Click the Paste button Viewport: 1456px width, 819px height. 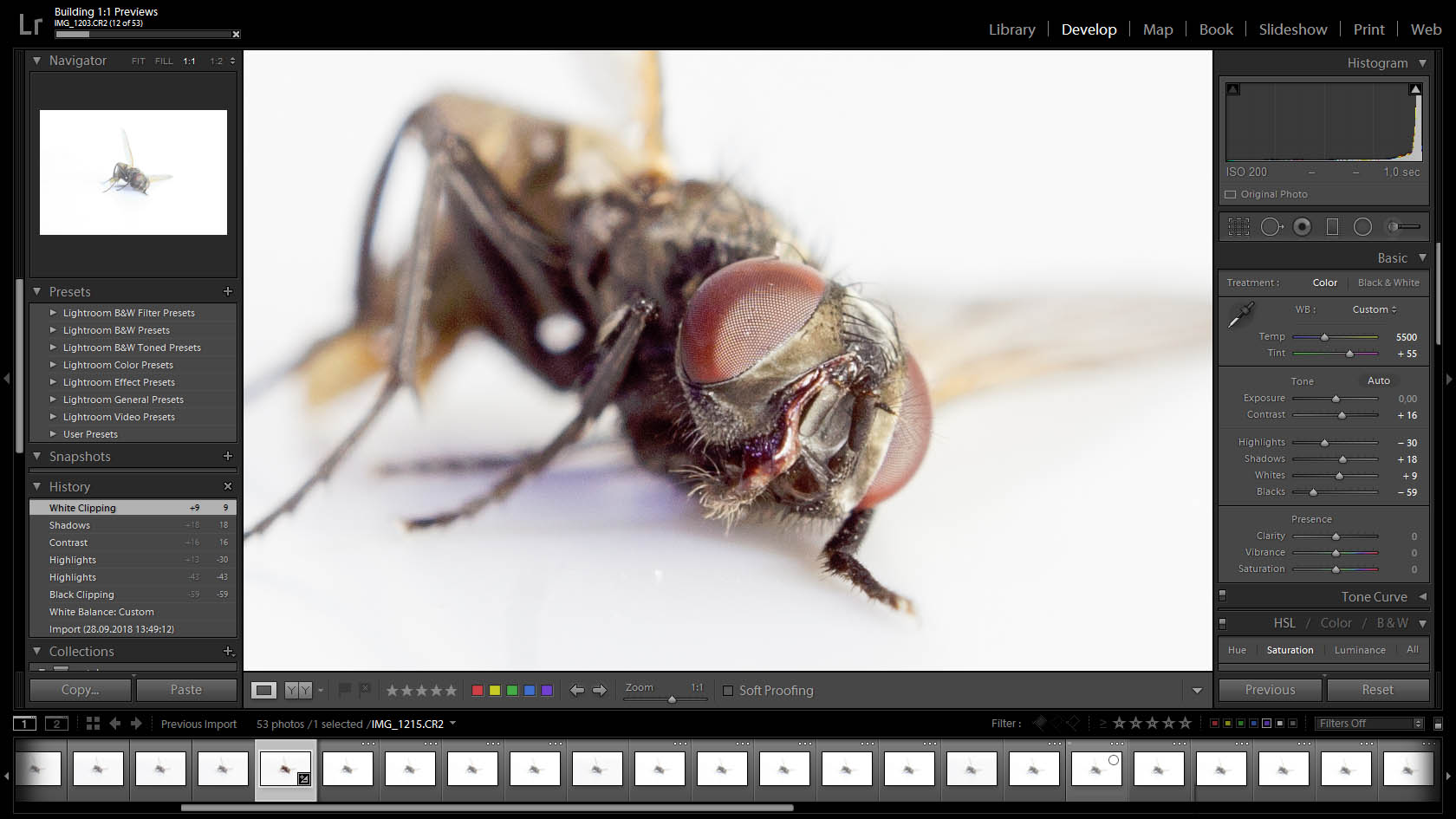[186, 690]
